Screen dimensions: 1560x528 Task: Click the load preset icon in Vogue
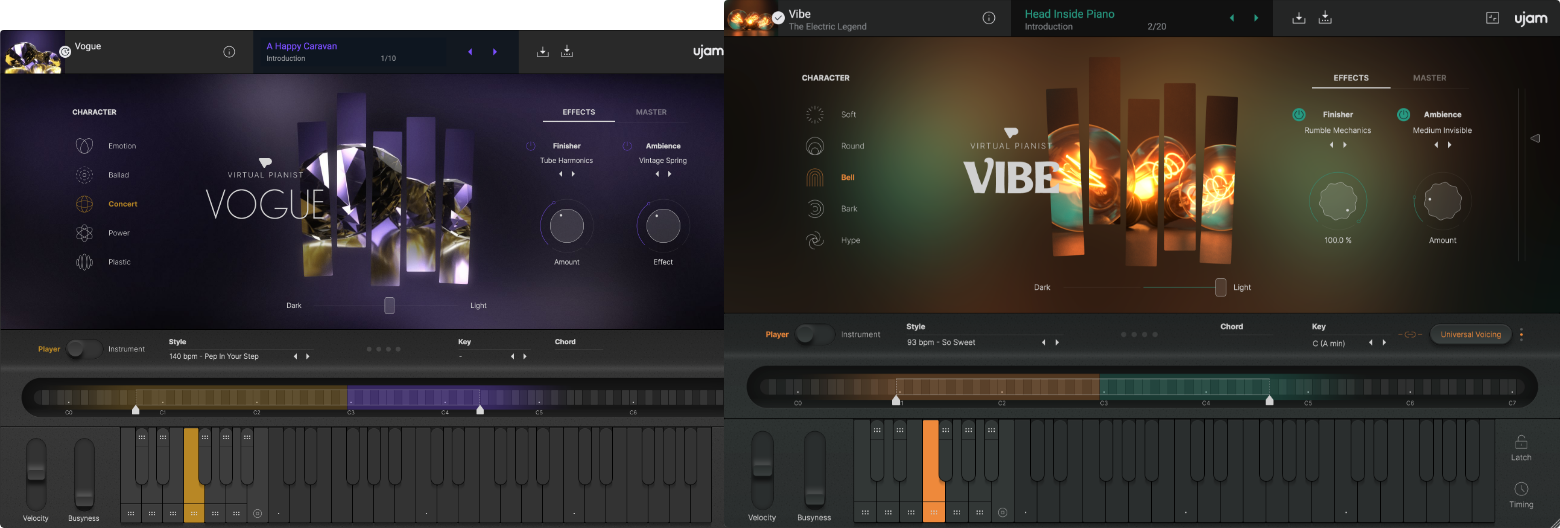(x=543, y=52)
